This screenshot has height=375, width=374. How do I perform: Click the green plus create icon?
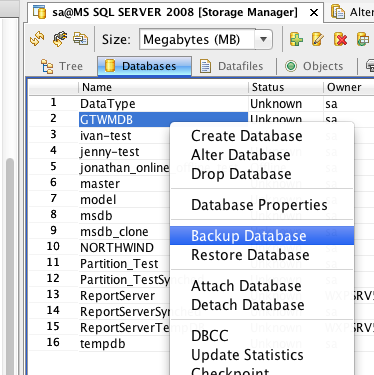[x=296, y=39]
